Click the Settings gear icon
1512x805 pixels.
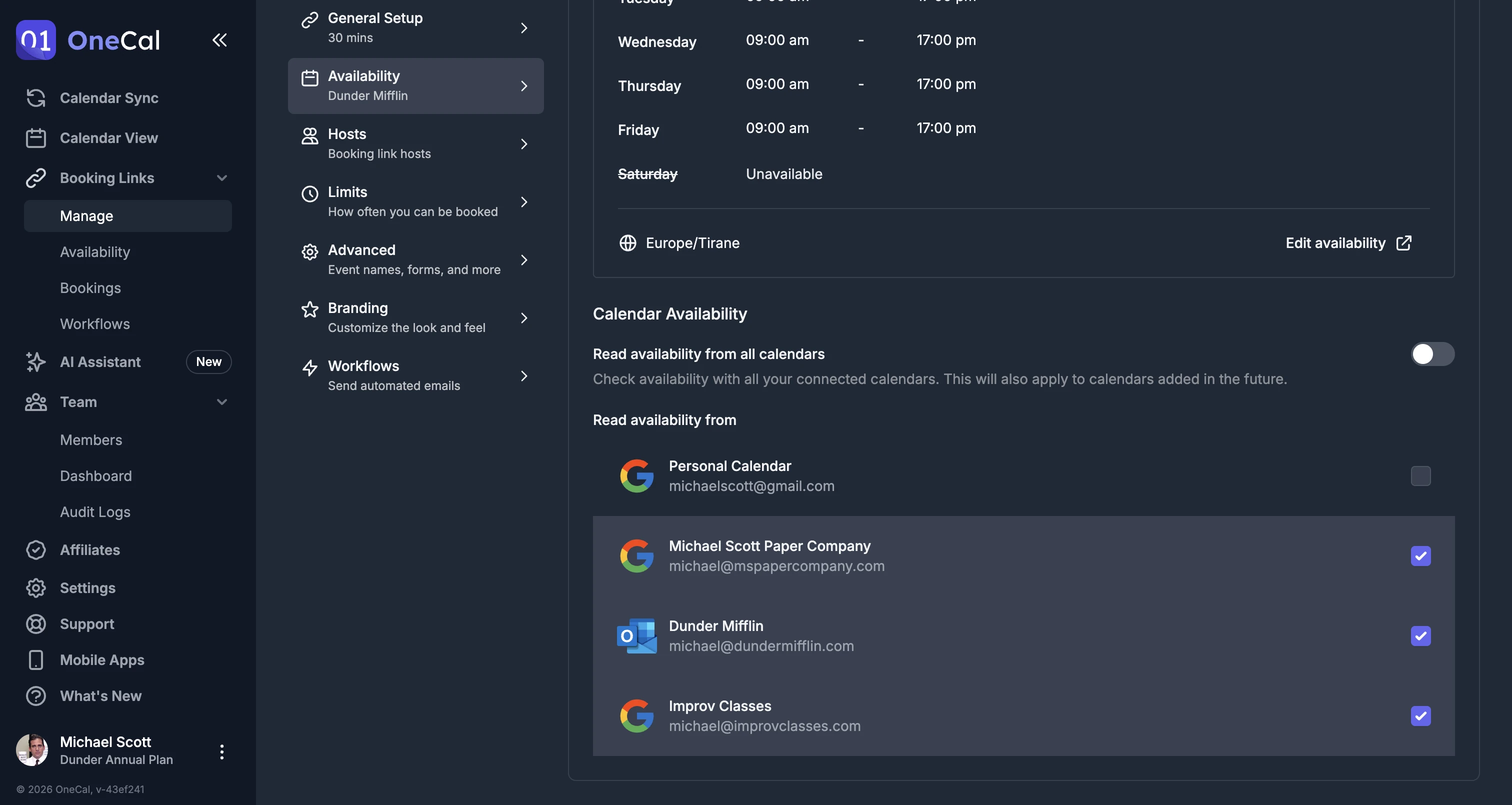coord(36,588)
